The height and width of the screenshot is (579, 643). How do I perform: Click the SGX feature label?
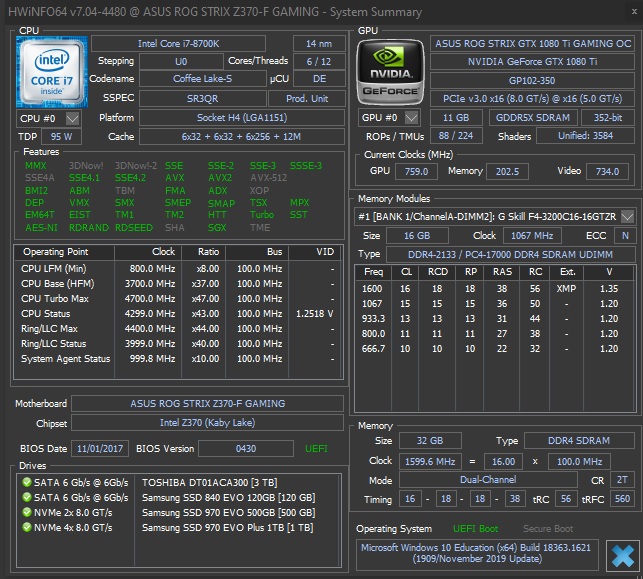[217, 228]
